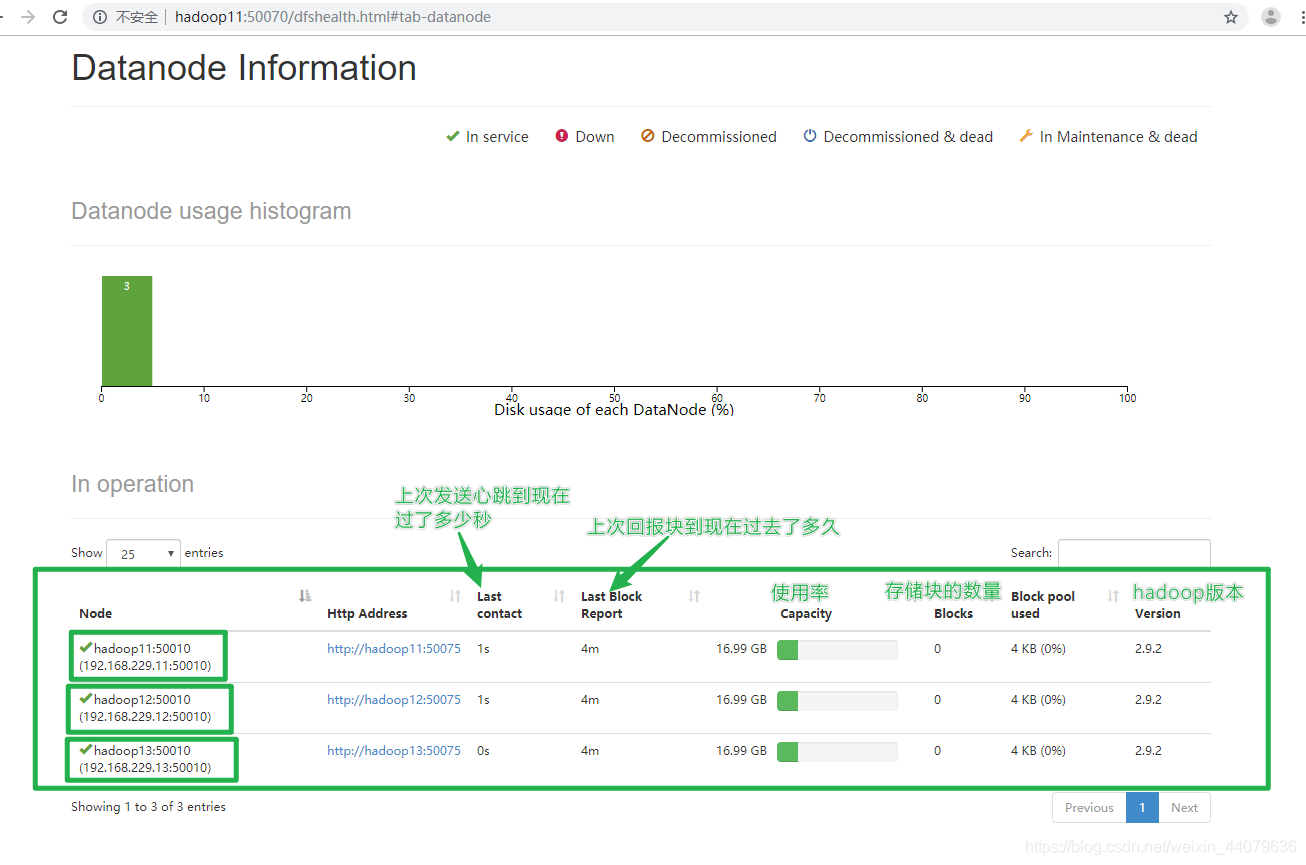This screenshot has width=1306, height=865.
Task: Click the Node column header text
Action: pyautogui.click(x=96, y=614)
